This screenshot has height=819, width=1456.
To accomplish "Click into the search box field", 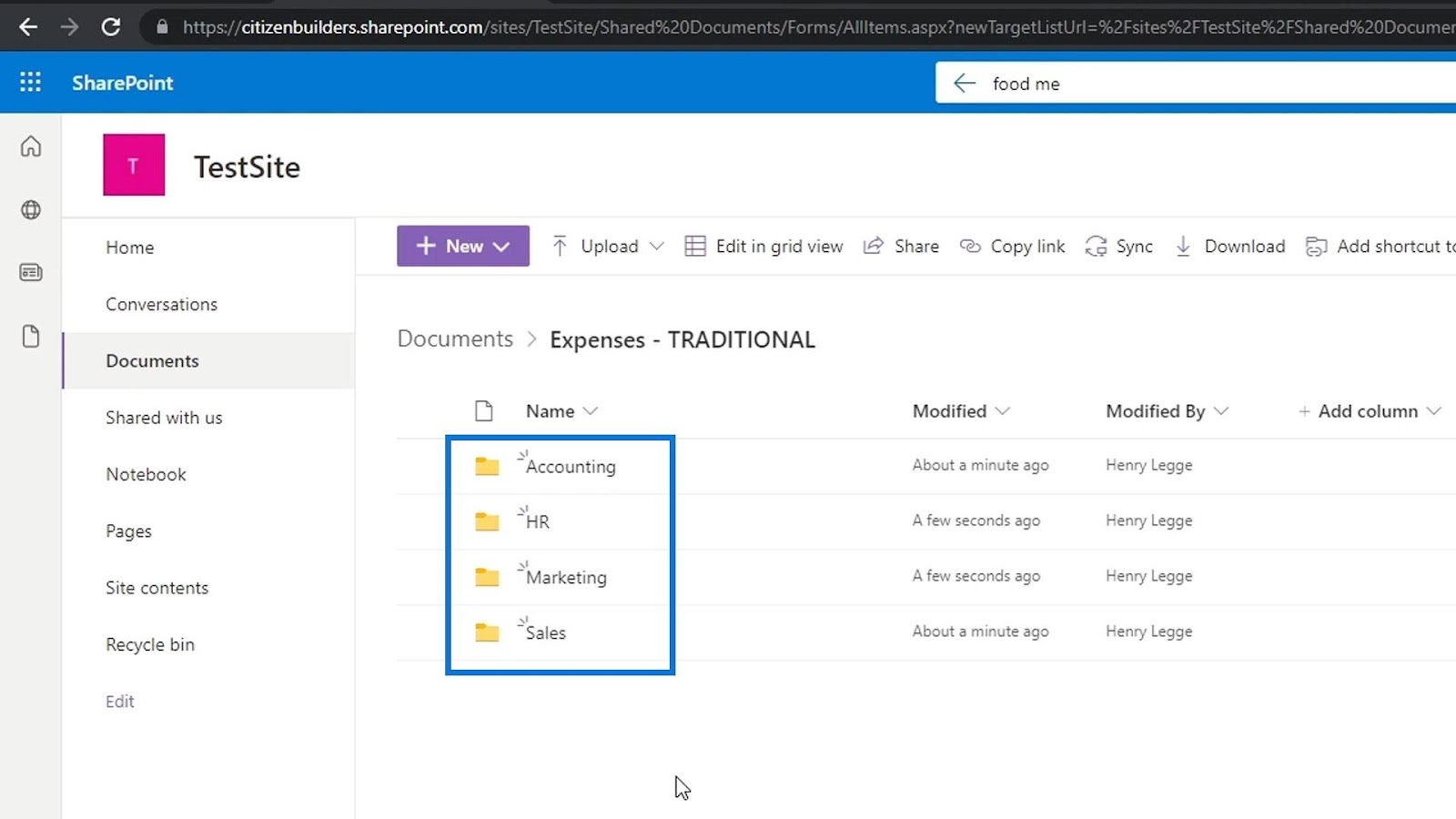I will point(1183,84).
